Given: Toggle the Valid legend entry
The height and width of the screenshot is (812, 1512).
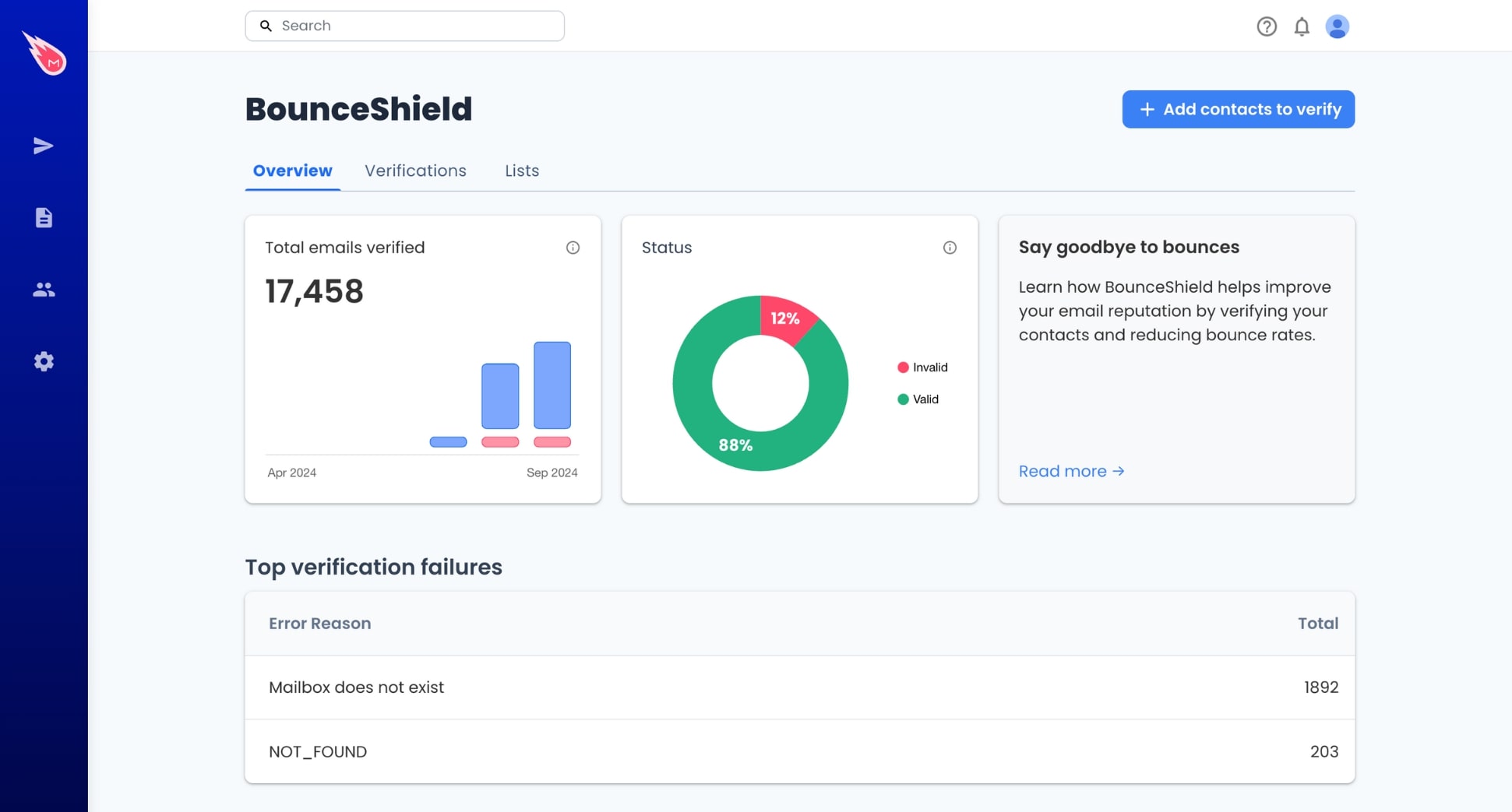Looking at the screenshot, I should [920, 399].
